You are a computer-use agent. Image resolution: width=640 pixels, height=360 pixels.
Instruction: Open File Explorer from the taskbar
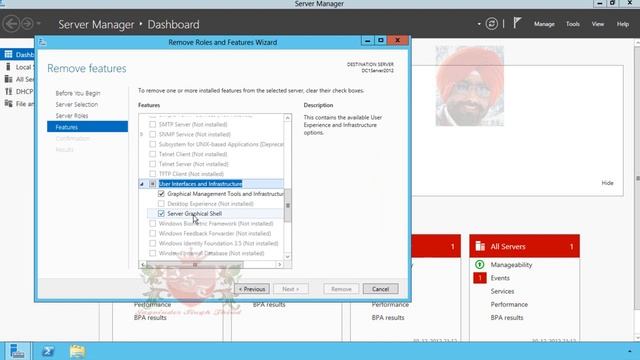tap(77, 351)
